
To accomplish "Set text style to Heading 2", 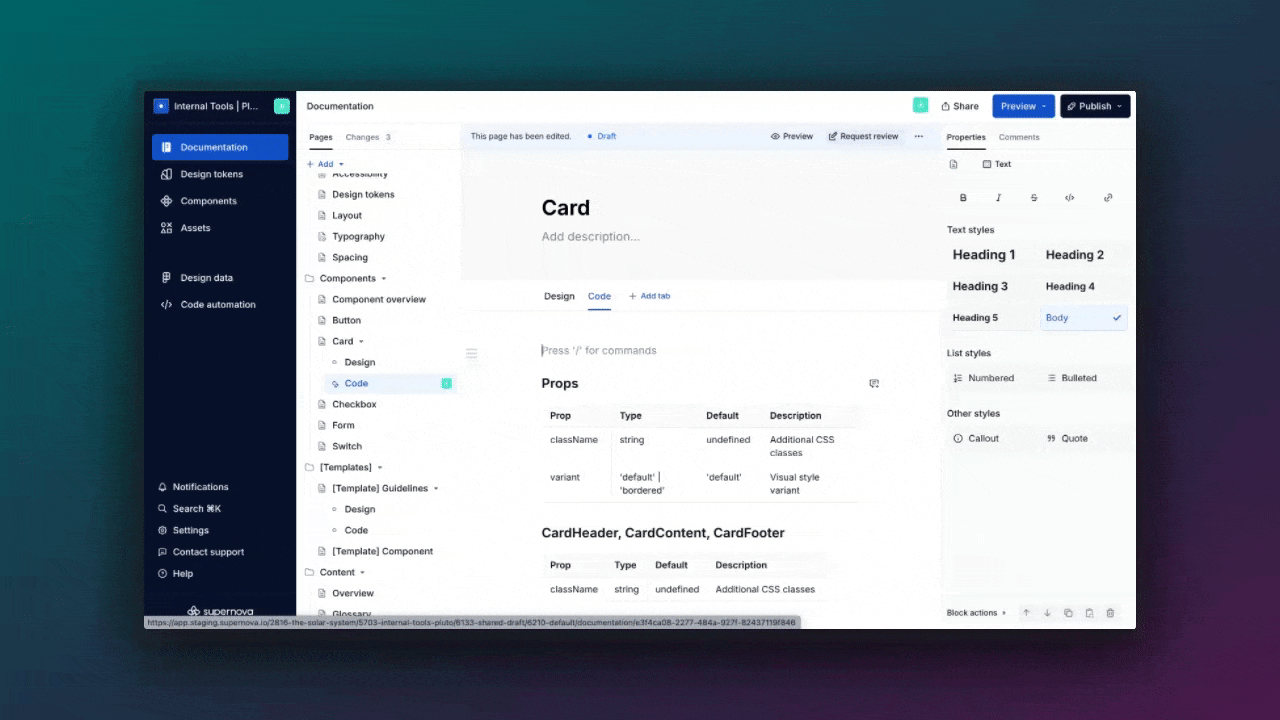I will click(x=1075, y=255).
